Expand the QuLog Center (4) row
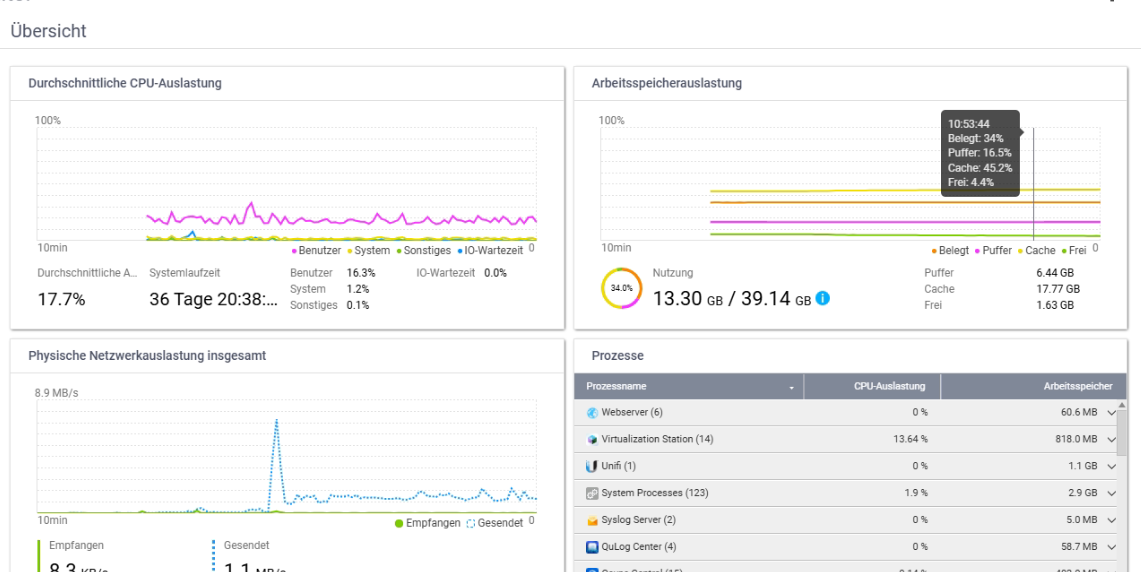Screen dimensions: 1141x572 (1111, 547)
